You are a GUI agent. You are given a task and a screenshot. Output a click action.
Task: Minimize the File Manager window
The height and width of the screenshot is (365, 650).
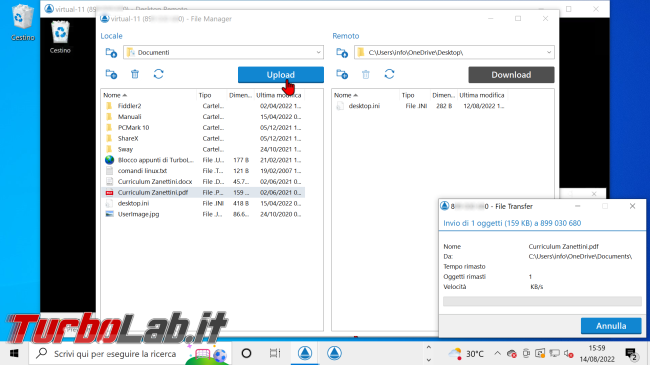click(x=490, y=19)
